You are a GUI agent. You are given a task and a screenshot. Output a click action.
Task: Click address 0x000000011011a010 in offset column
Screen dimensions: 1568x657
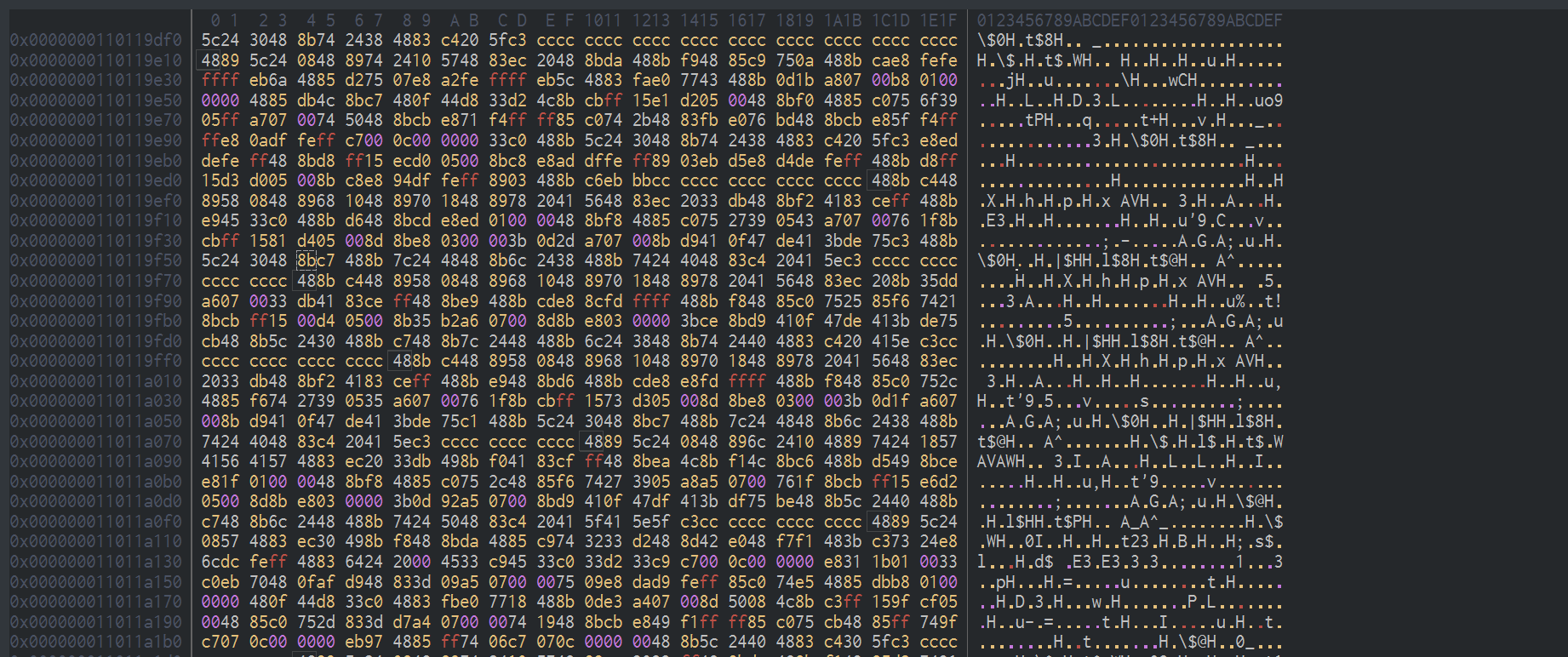tap(96, 381)
